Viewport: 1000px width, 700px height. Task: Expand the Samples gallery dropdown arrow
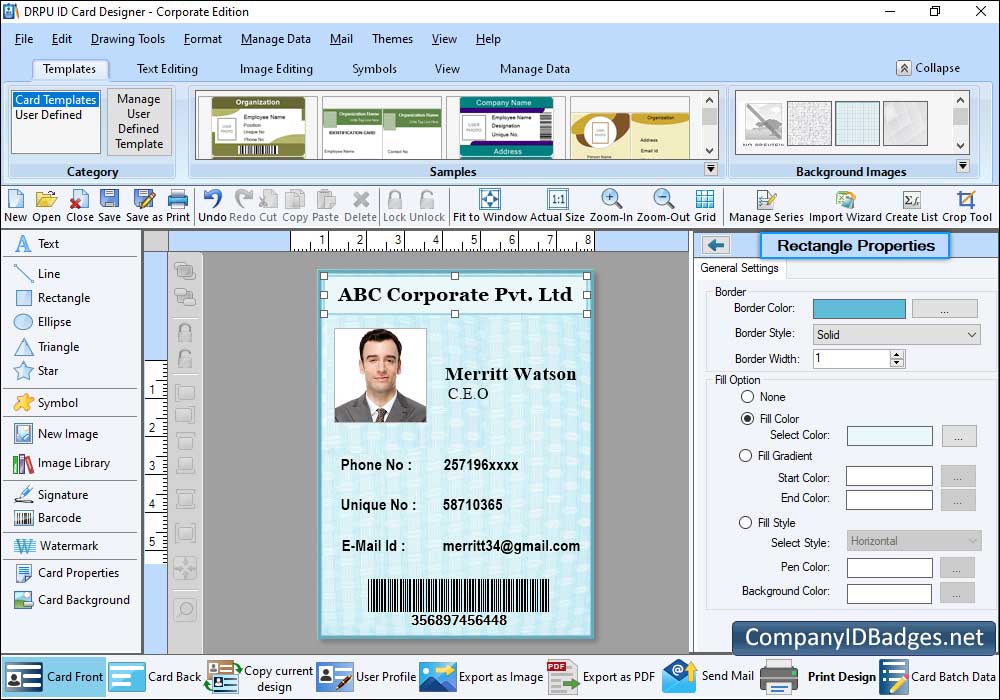coord(710,169)
